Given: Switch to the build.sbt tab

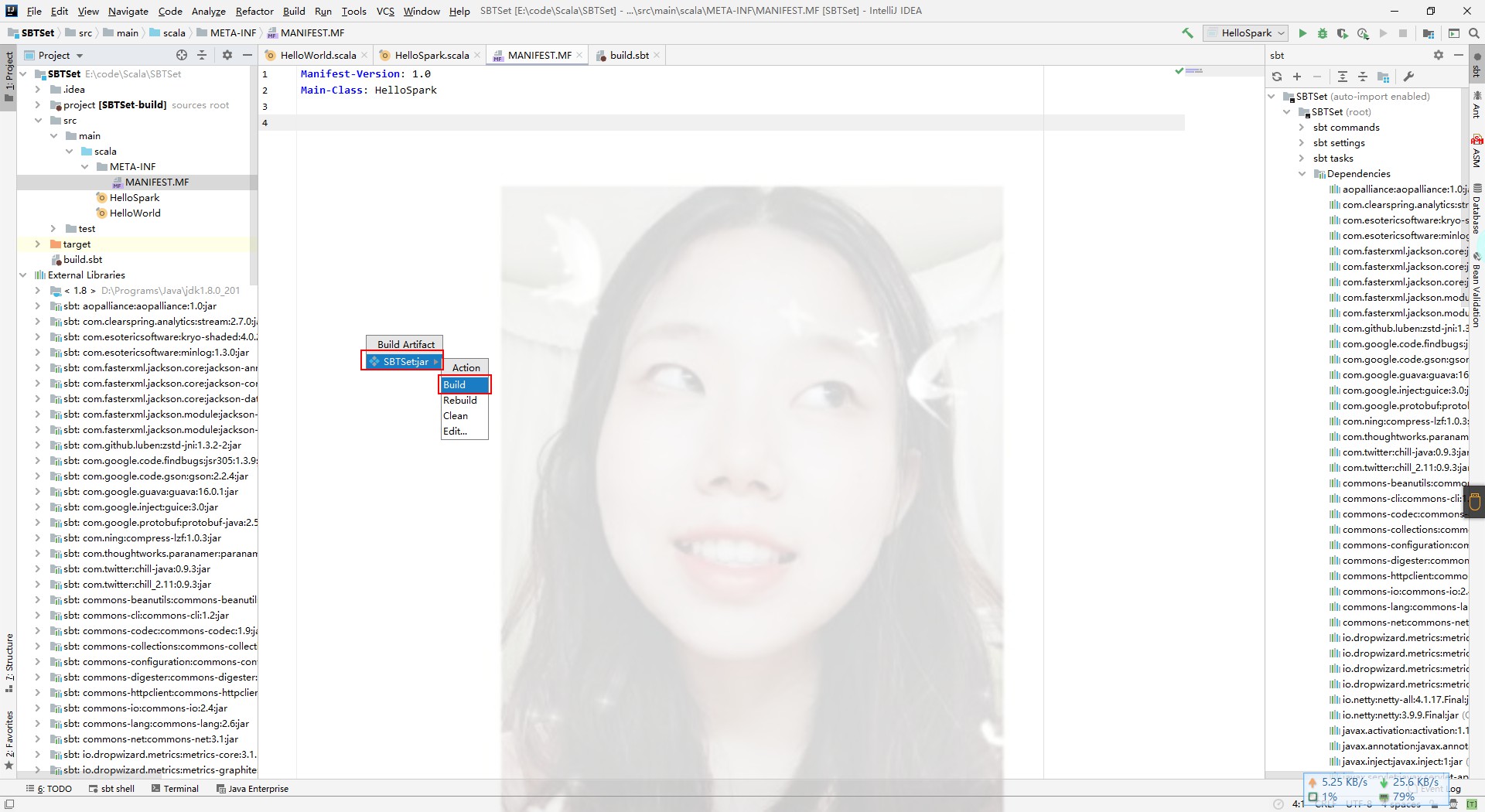Looking at the screenshot, I should [630, 55].
